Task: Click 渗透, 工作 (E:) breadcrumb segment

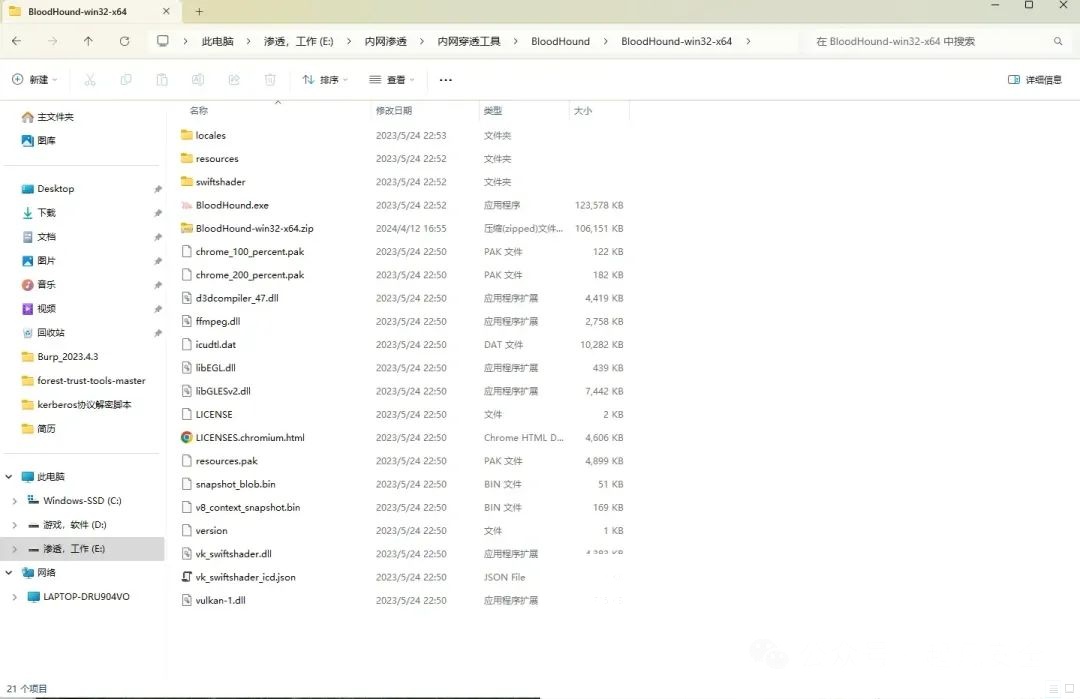Action: [298, 41]
